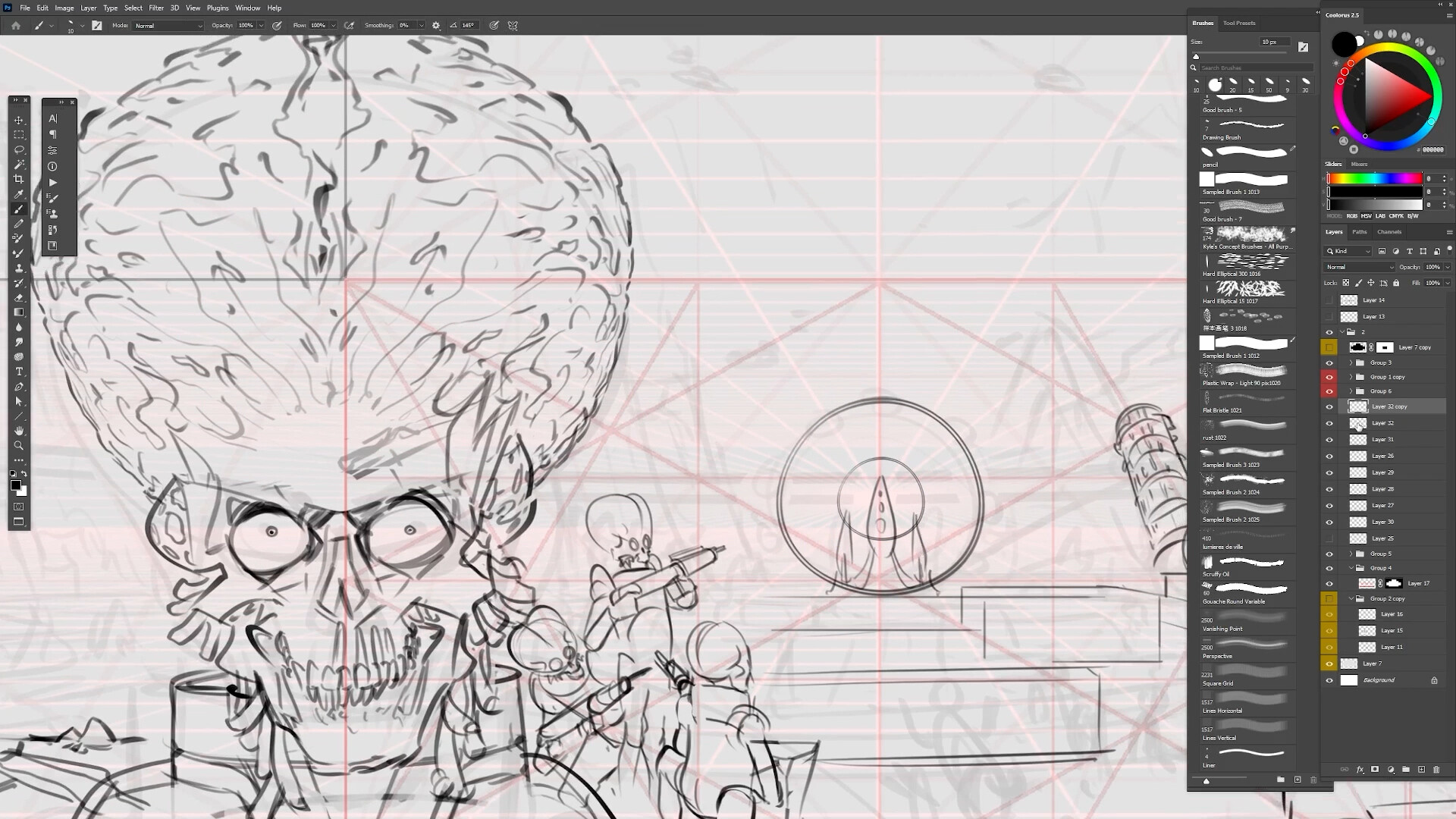Expand the Group 3 folder

(1351, 362)
